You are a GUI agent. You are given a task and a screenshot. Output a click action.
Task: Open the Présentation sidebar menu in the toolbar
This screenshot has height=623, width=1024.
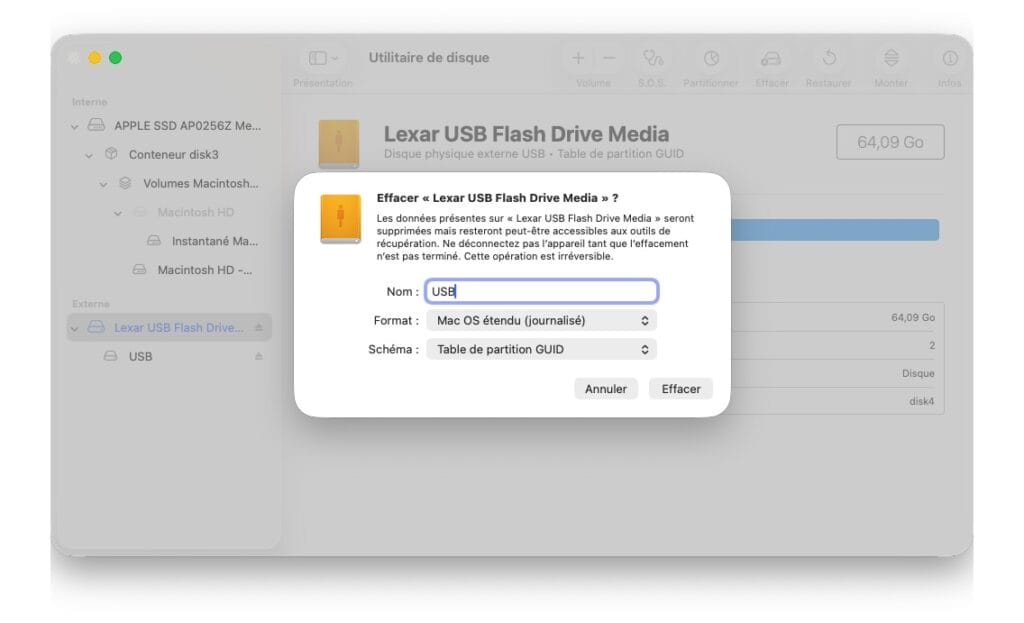coord(323,58)
